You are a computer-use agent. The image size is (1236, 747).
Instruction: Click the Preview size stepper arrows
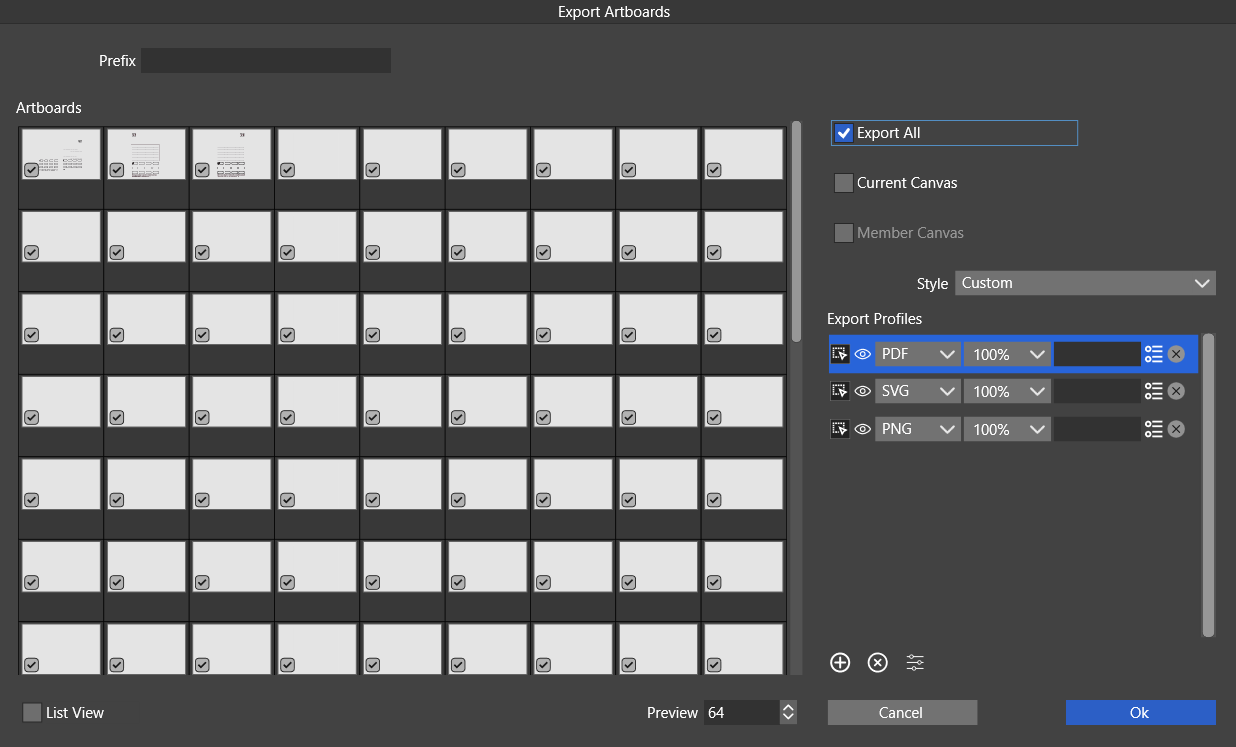tap(788, 713)
